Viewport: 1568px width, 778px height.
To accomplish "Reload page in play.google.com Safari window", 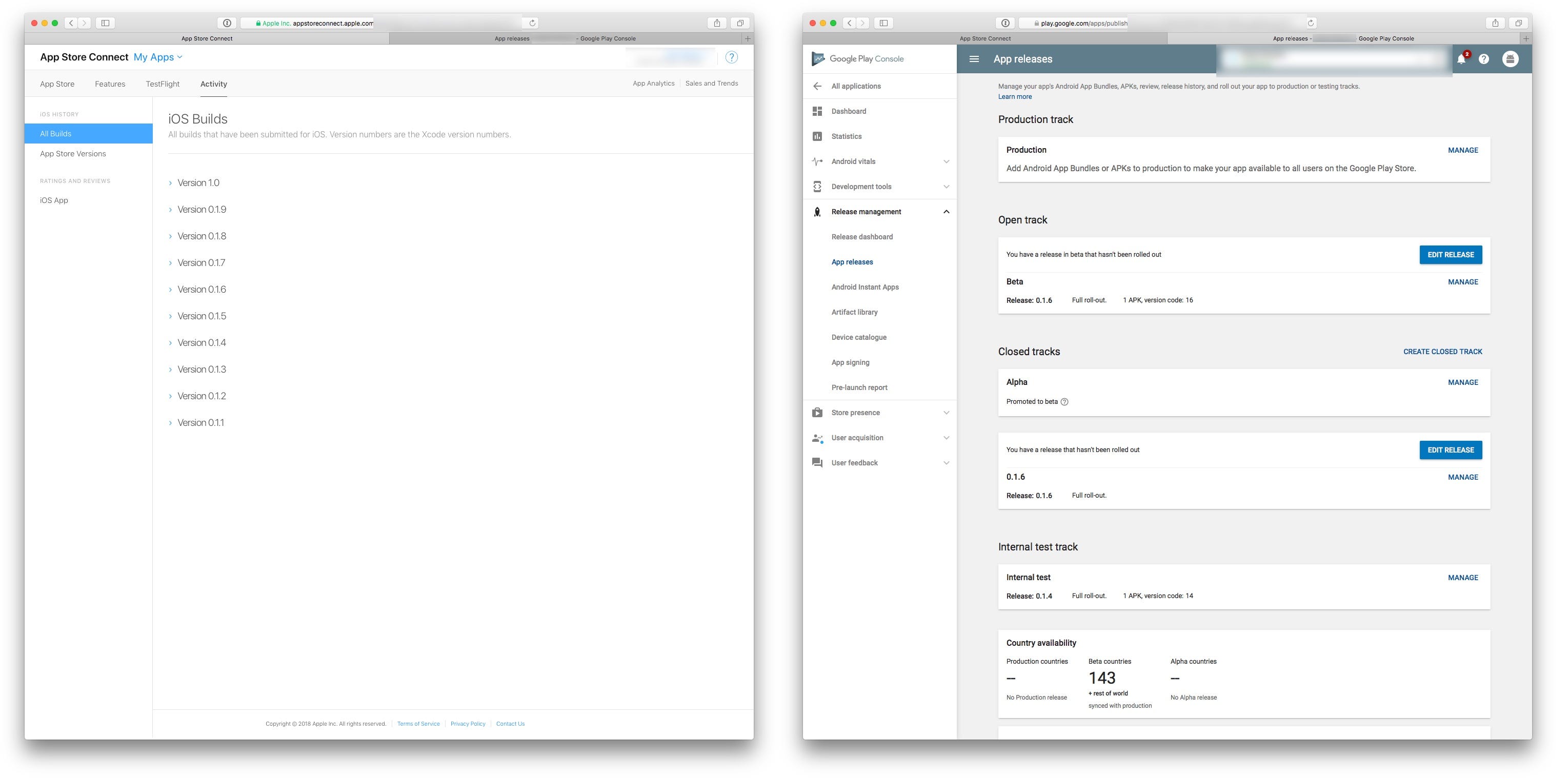I will pyautogui.click(x=1311, y=23).
